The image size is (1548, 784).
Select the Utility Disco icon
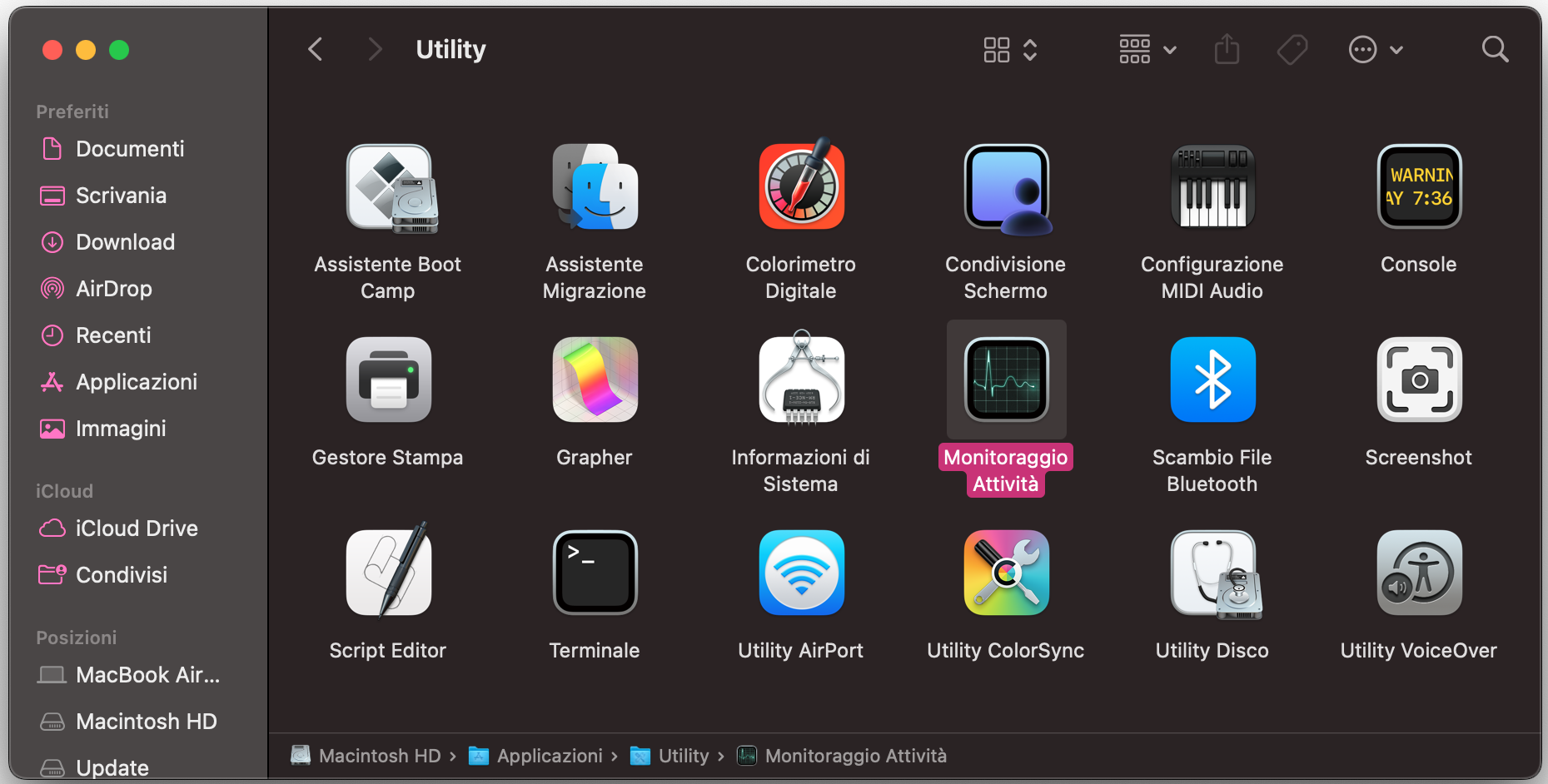[x=1216, y=574]
